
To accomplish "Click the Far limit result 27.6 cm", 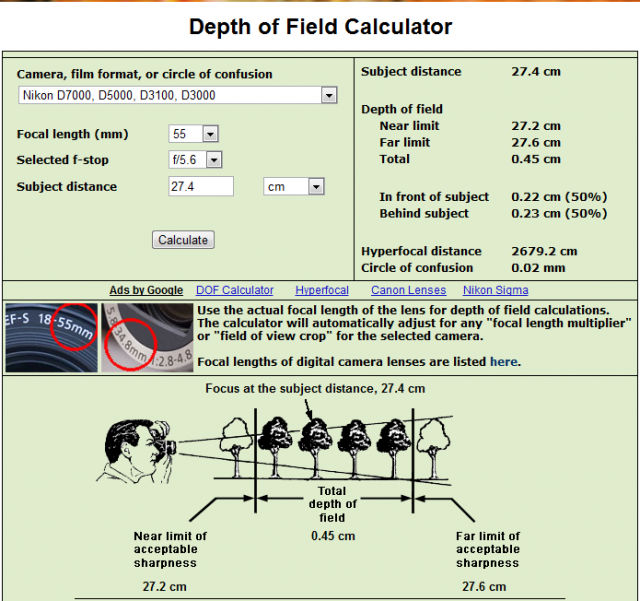I will click(536, 142).
